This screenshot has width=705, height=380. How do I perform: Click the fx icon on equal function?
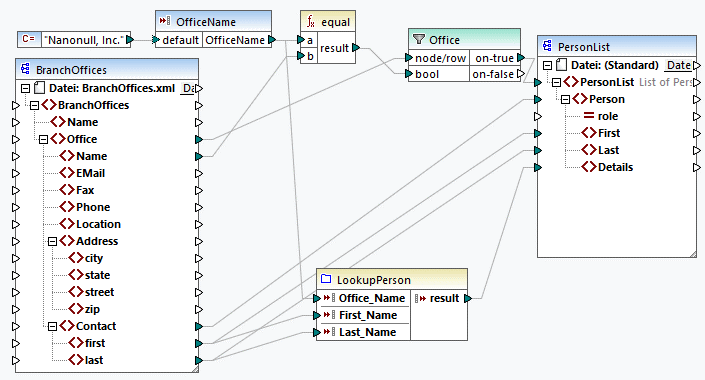pos(311,22)
